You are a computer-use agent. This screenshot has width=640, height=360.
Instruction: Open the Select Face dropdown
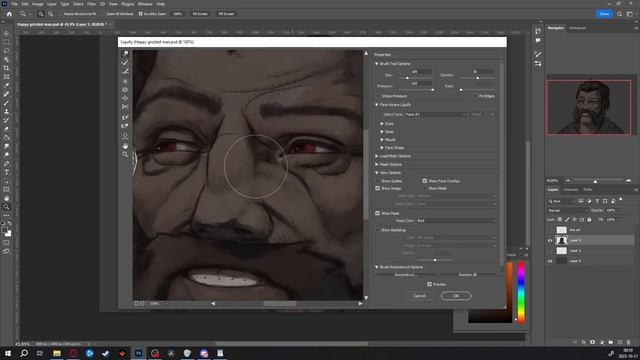pyautogui.click(x=436, y=115)
